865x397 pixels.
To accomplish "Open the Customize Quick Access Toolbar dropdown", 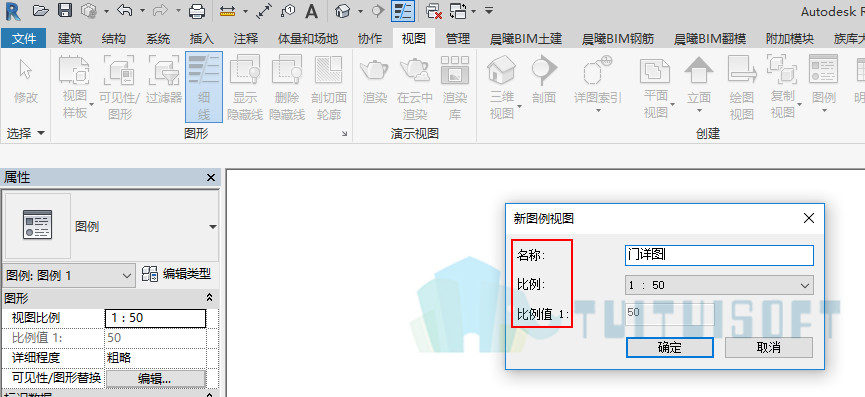I will (x=489, y=10).
